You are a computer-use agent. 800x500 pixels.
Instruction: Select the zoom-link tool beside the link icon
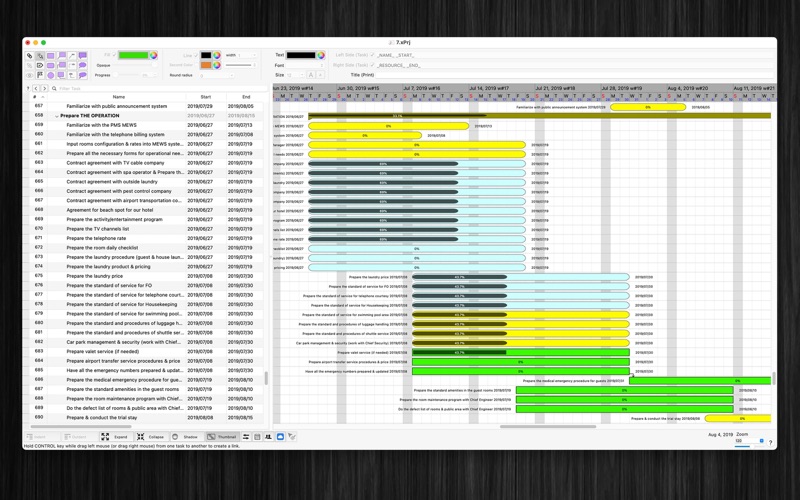click(40, 56)
